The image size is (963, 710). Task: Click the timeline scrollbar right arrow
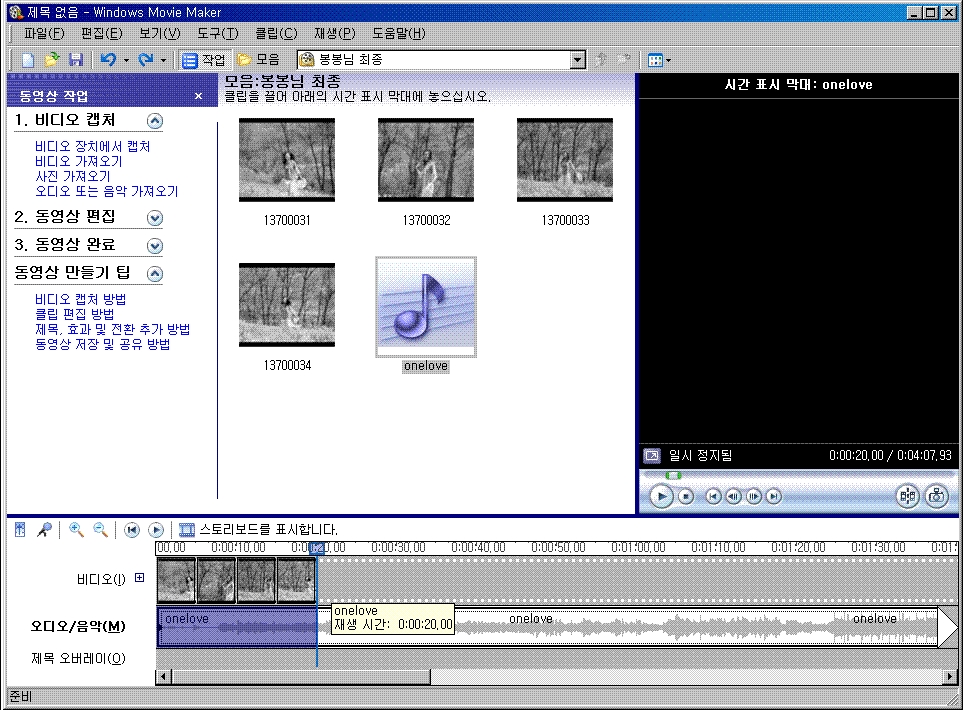[950, 677]
